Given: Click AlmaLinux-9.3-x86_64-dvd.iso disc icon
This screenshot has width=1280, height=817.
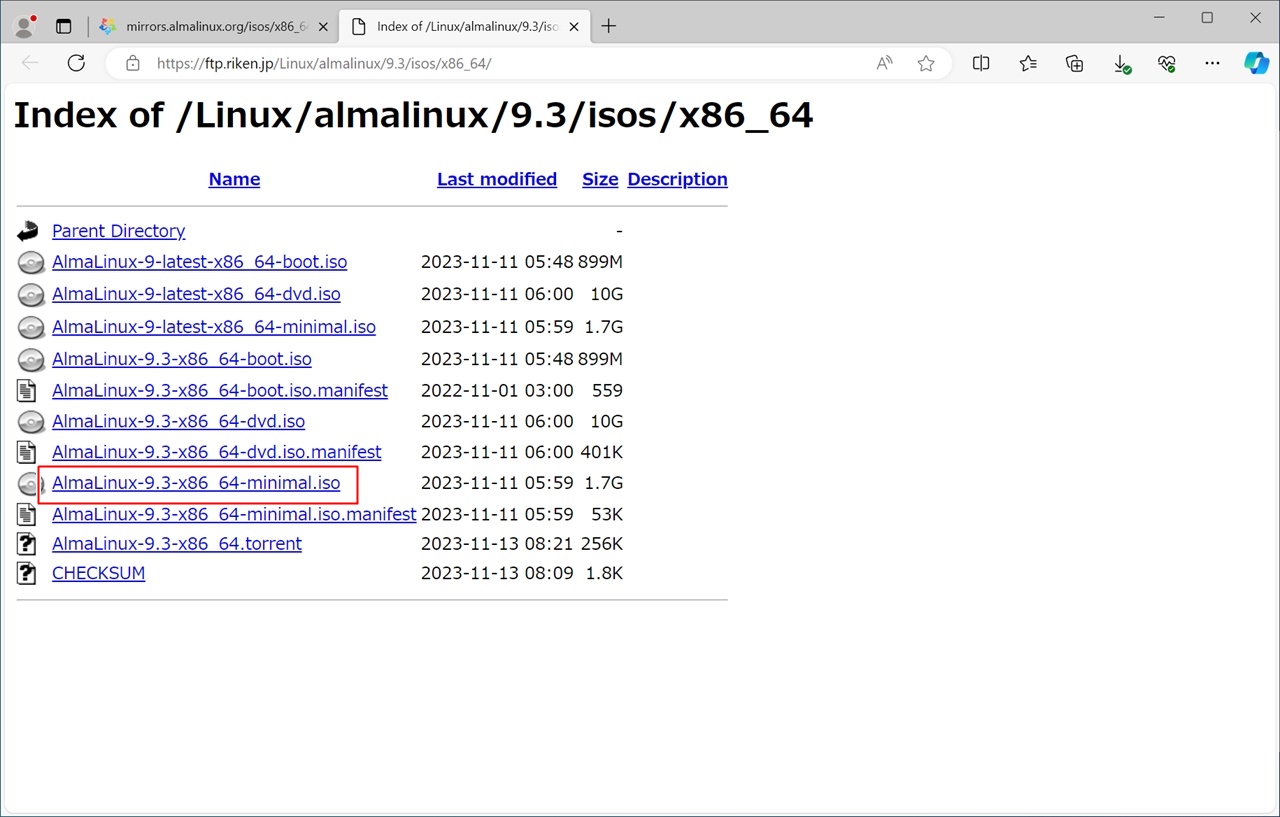Looking at the screenshot, I should tap(31, 421).
